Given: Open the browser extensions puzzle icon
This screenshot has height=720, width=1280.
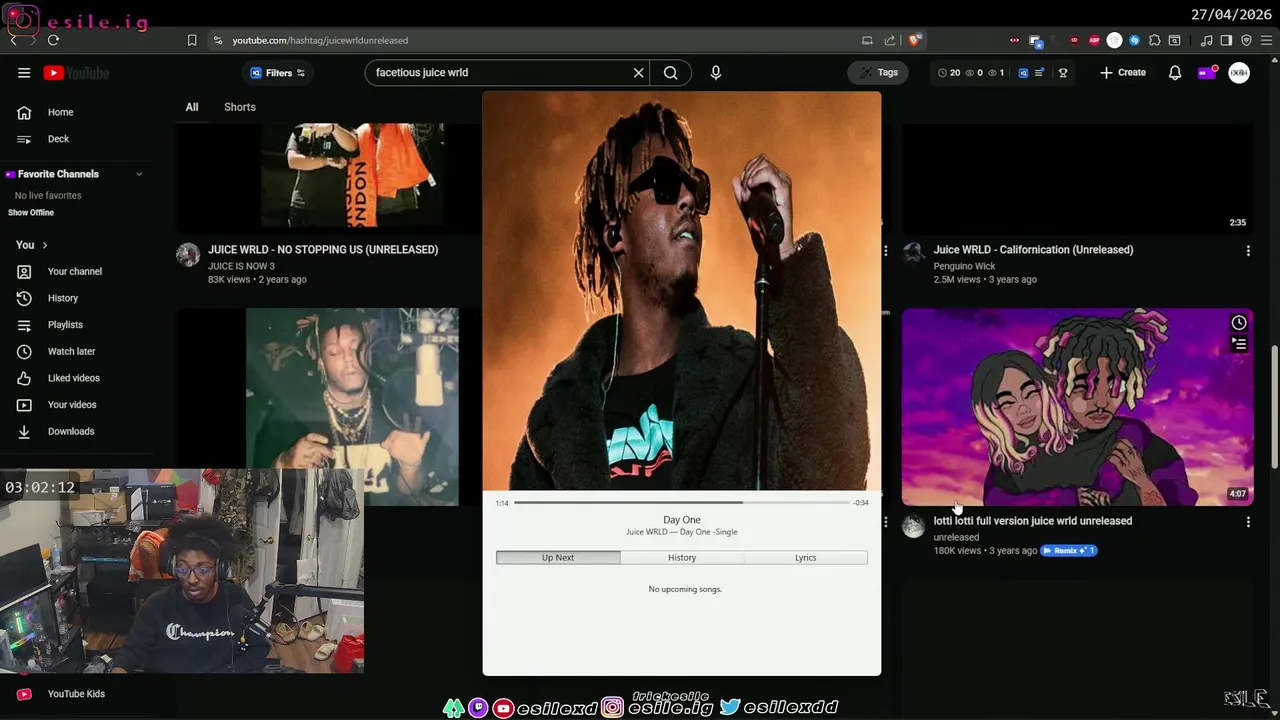Looking at the screenshot, I should [1155, 40].
